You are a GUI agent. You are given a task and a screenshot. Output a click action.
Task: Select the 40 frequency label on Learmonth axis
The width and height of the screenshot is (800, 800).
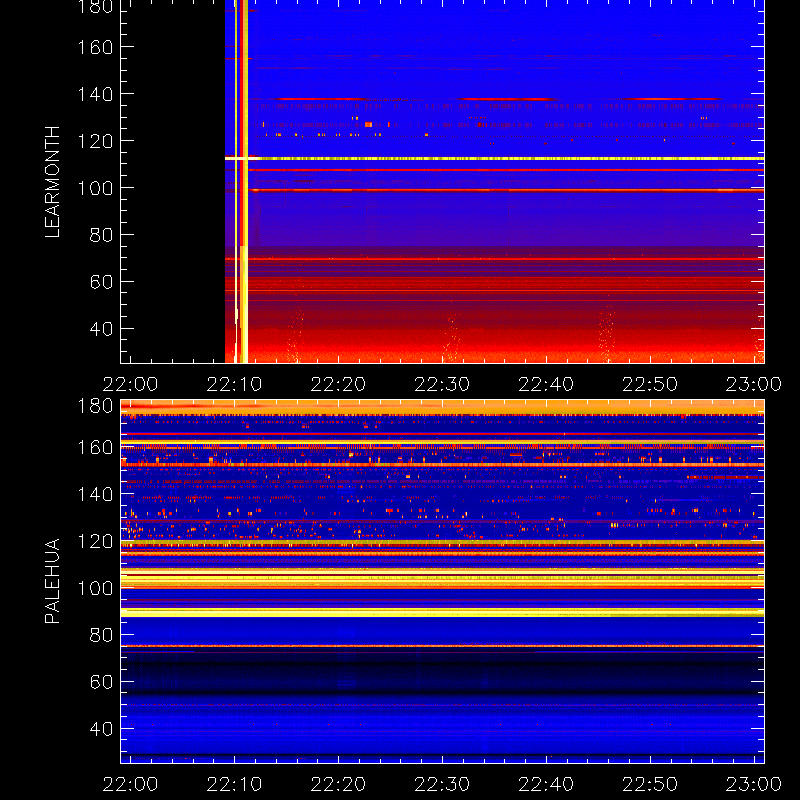tap(101, 329)
